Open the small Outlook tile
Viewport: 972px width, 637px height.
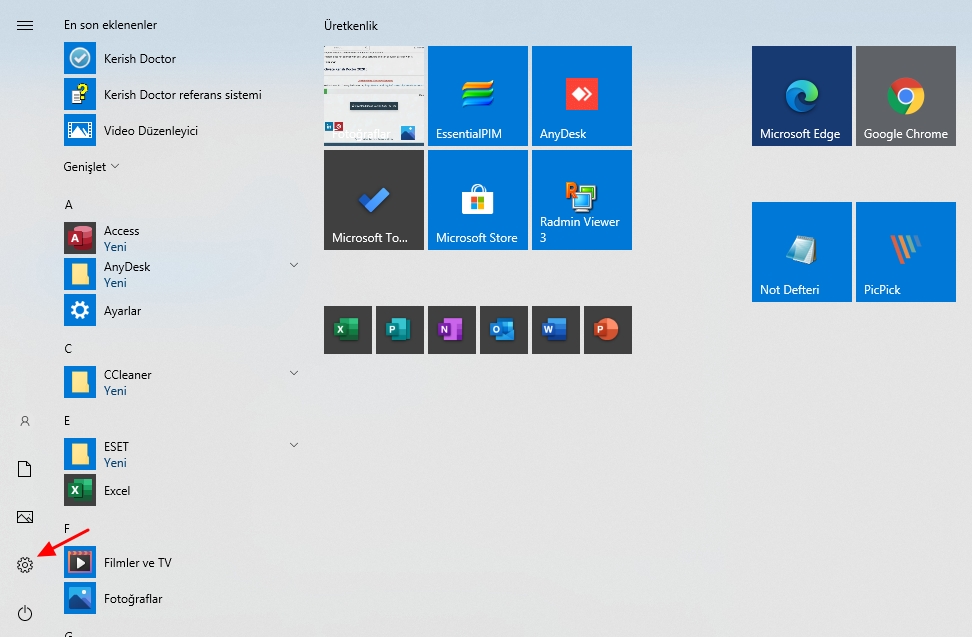(504, 330)
